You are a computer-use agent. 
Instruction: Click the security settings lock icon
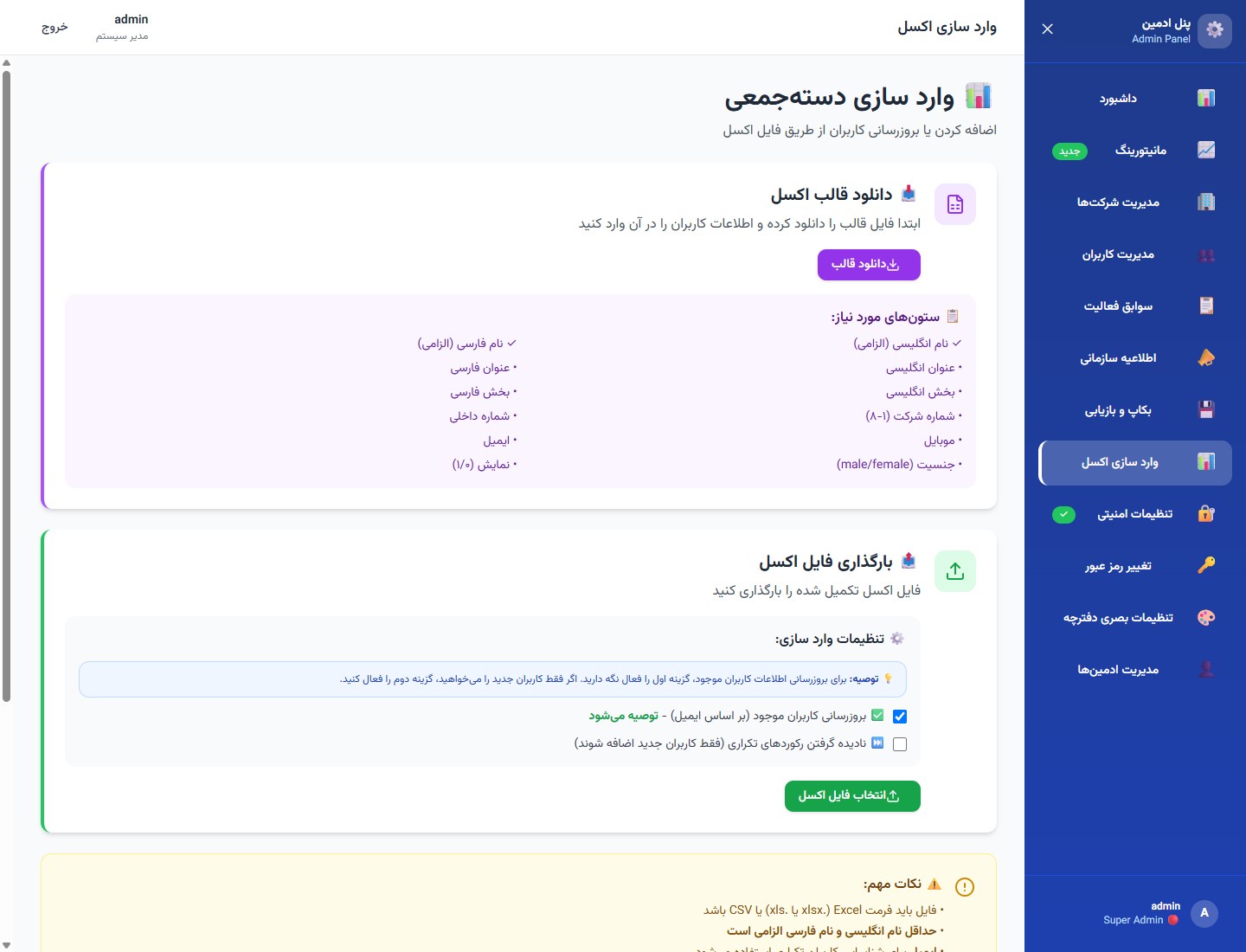[1206, 514]
